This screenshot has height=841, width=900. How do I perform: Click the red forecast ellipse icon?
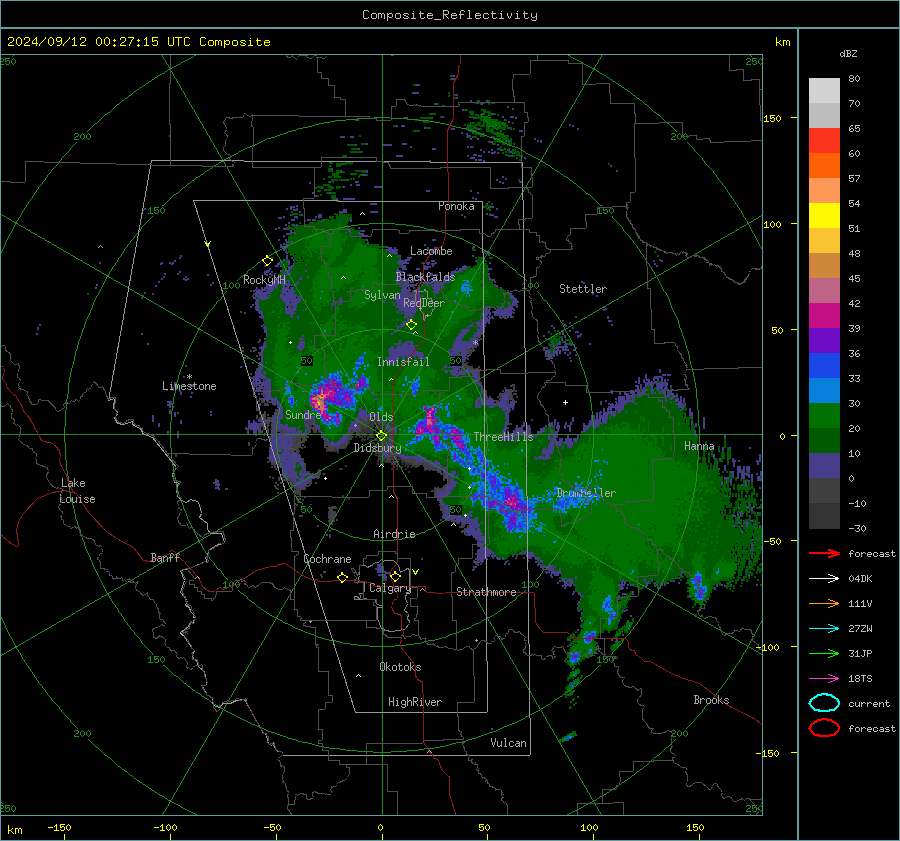click(824, 728)
